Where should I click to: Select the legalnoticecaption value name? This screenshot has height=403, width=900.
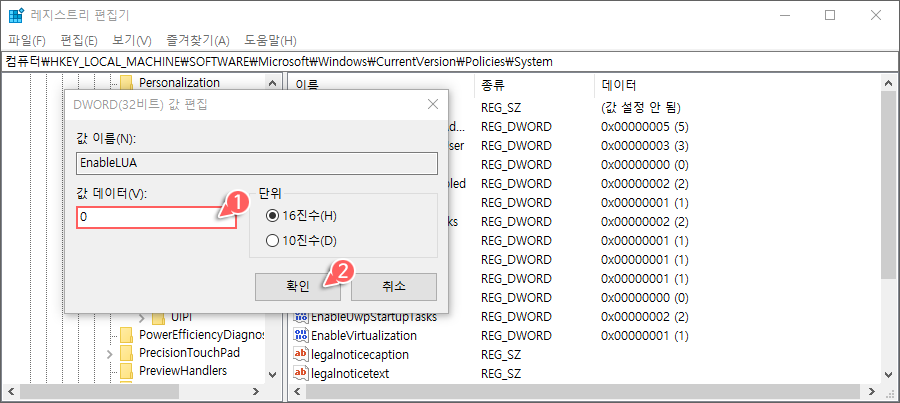359,354
